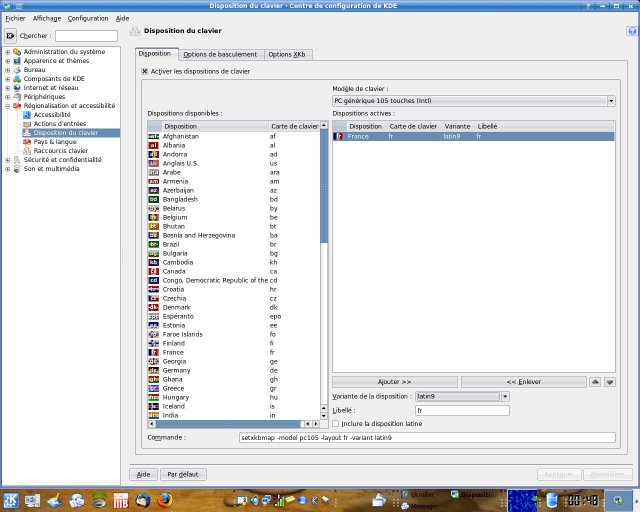The image size is (640, 512).
Task: Expand Administration du système tree node
Action: point(7,52)
